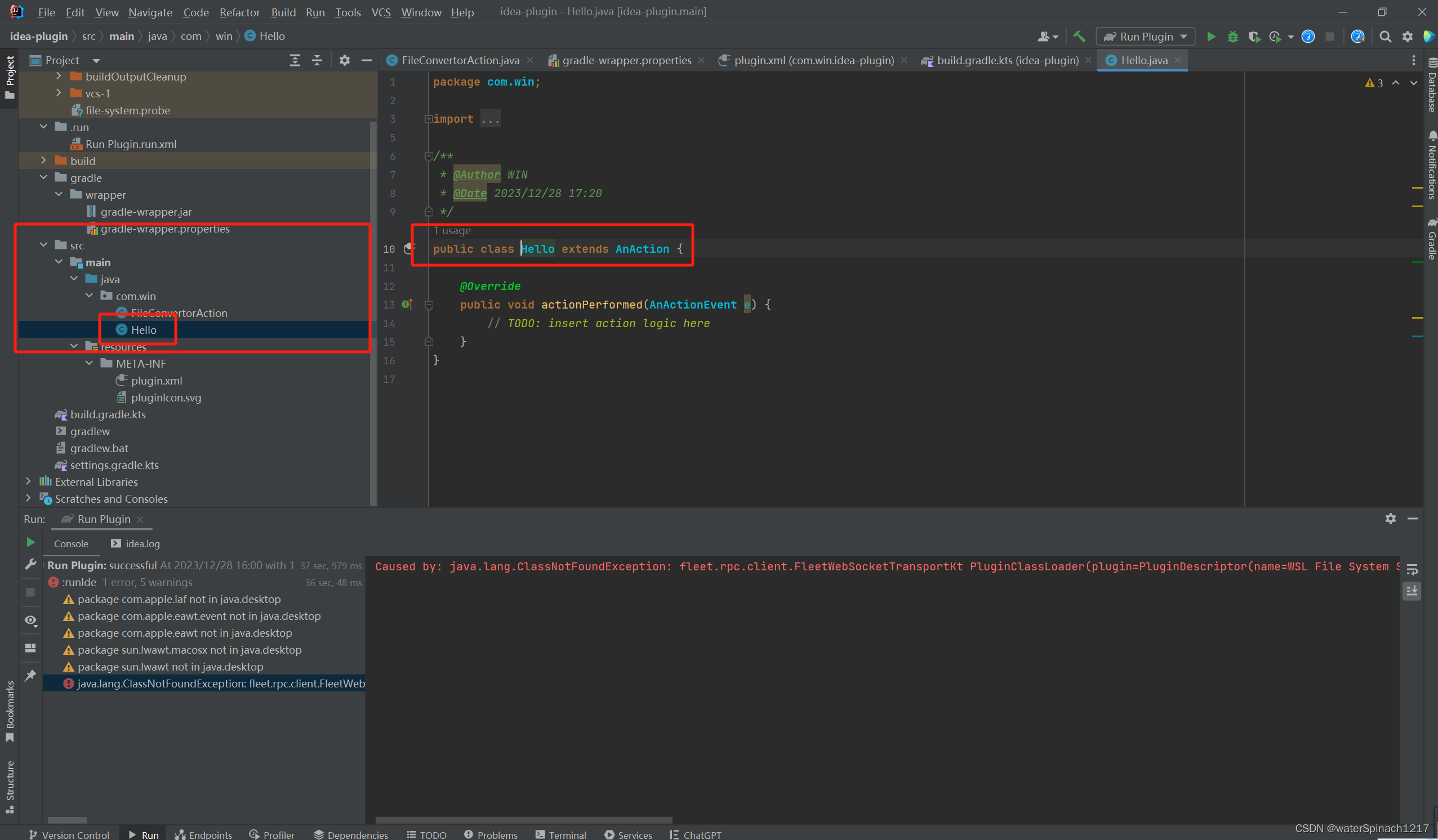Expand the External Libraries node

pos(28,482)
